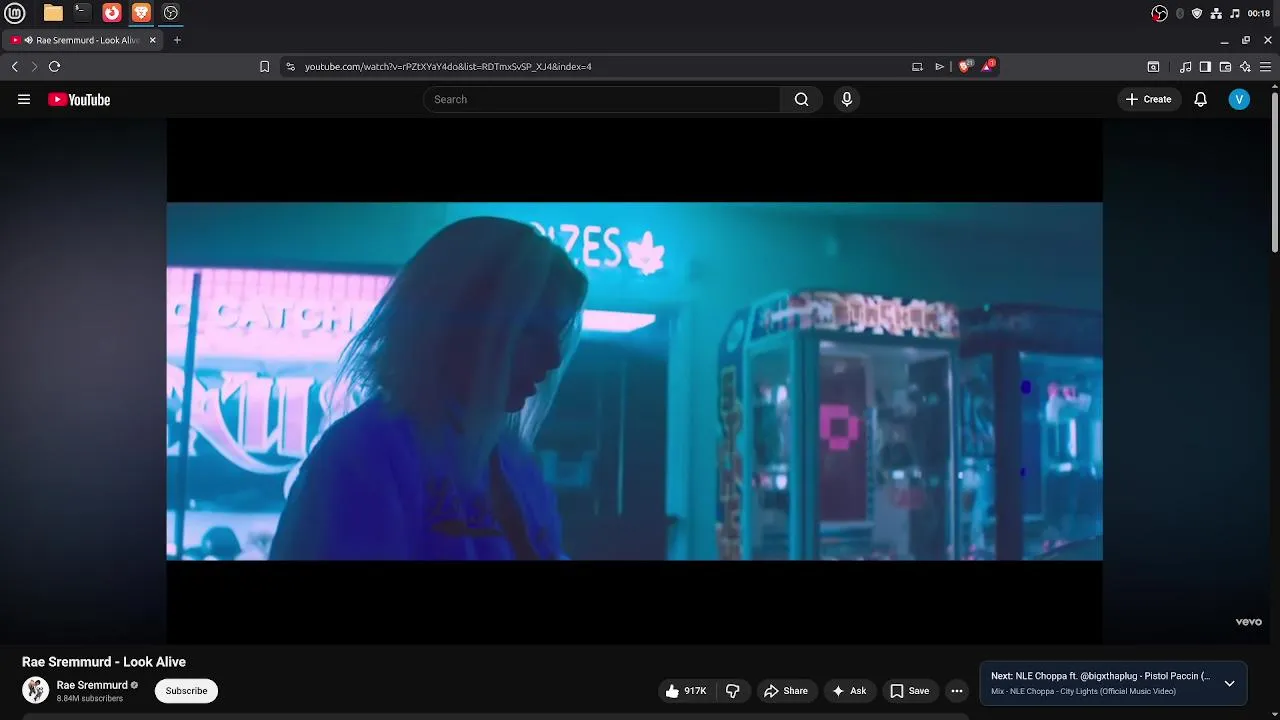Viewport: 1280px width, 720px height.
Task: Open more actions three-dot menu
Action: coord(957,691)
